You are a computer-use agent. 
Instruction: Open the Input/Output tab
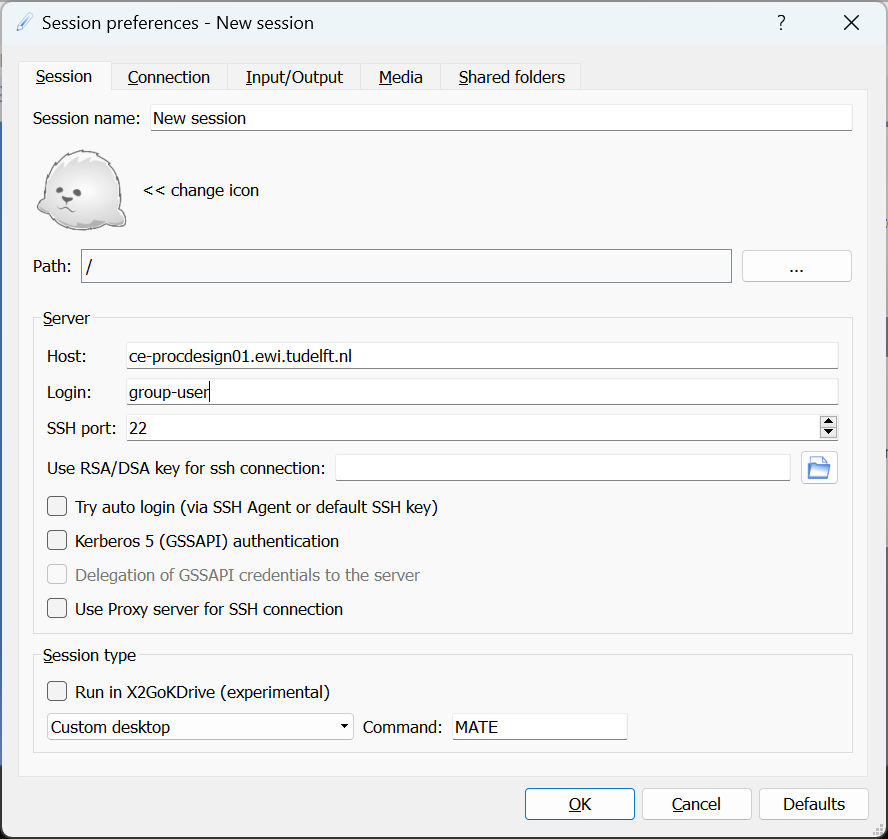pyautogui.click(x=294, y=77)
